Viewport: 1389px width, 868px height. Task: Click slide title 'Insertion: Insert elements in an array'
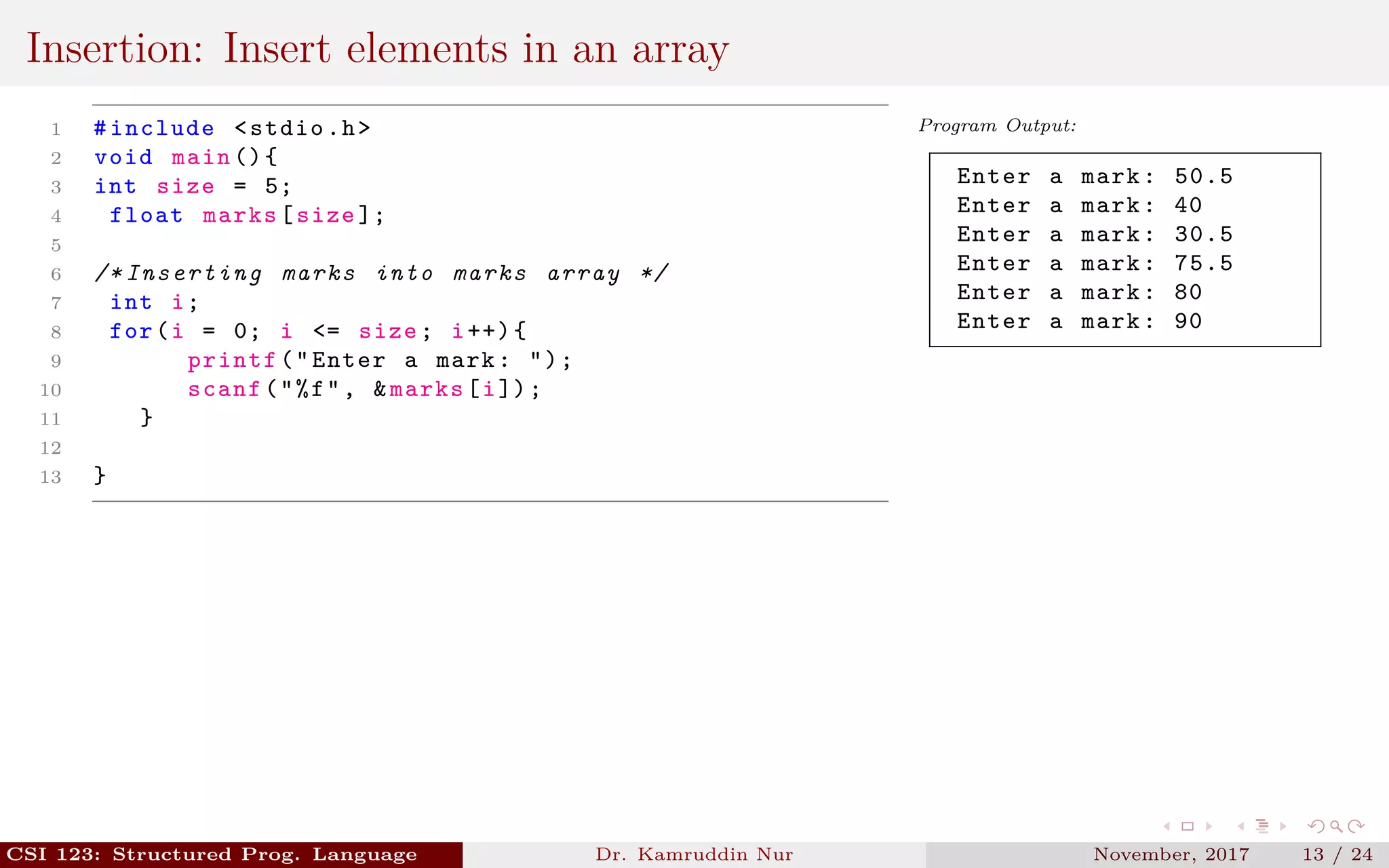tap(378, 49)
